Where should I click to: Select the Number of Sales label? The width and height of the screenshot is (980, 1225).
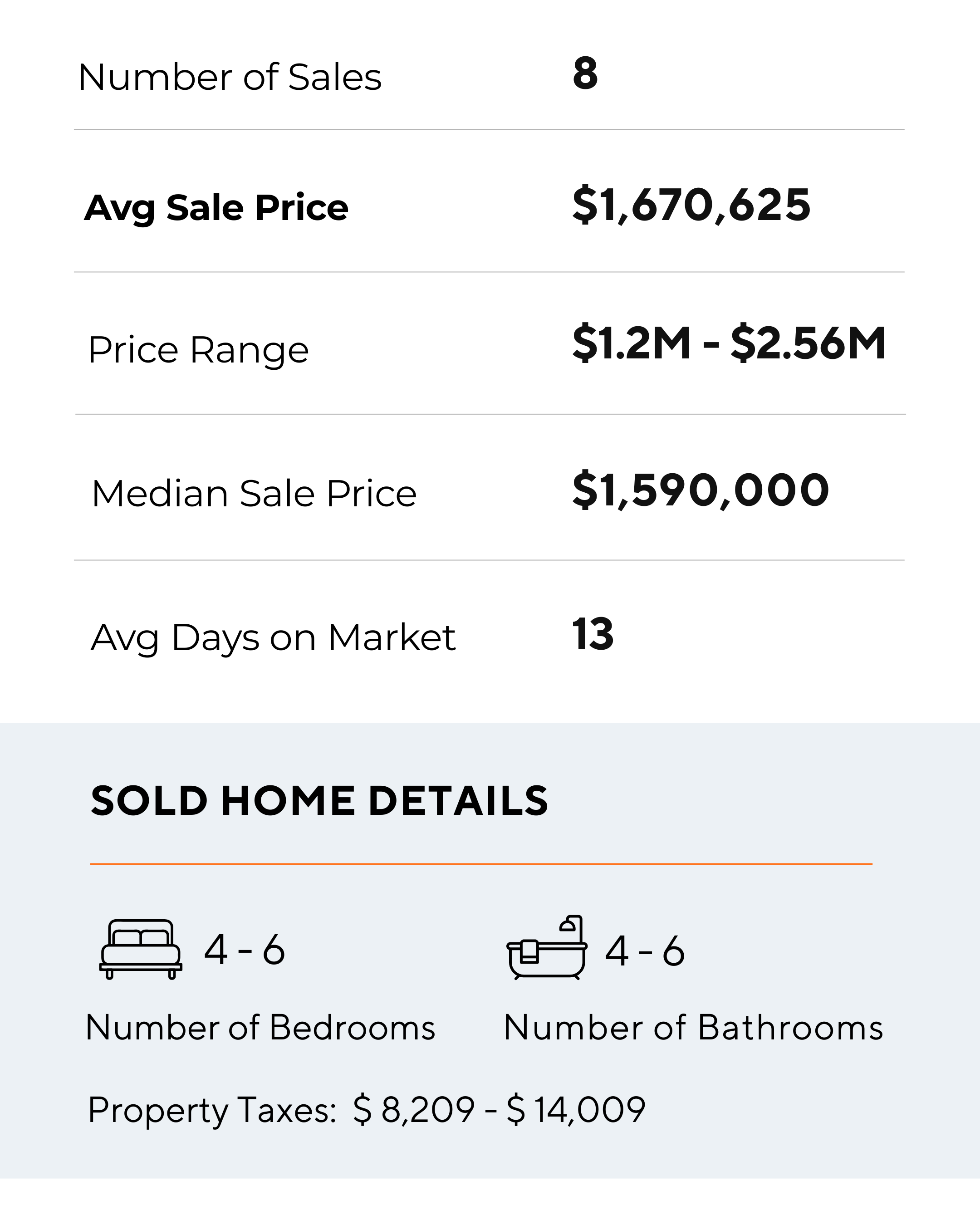(230, 77)
